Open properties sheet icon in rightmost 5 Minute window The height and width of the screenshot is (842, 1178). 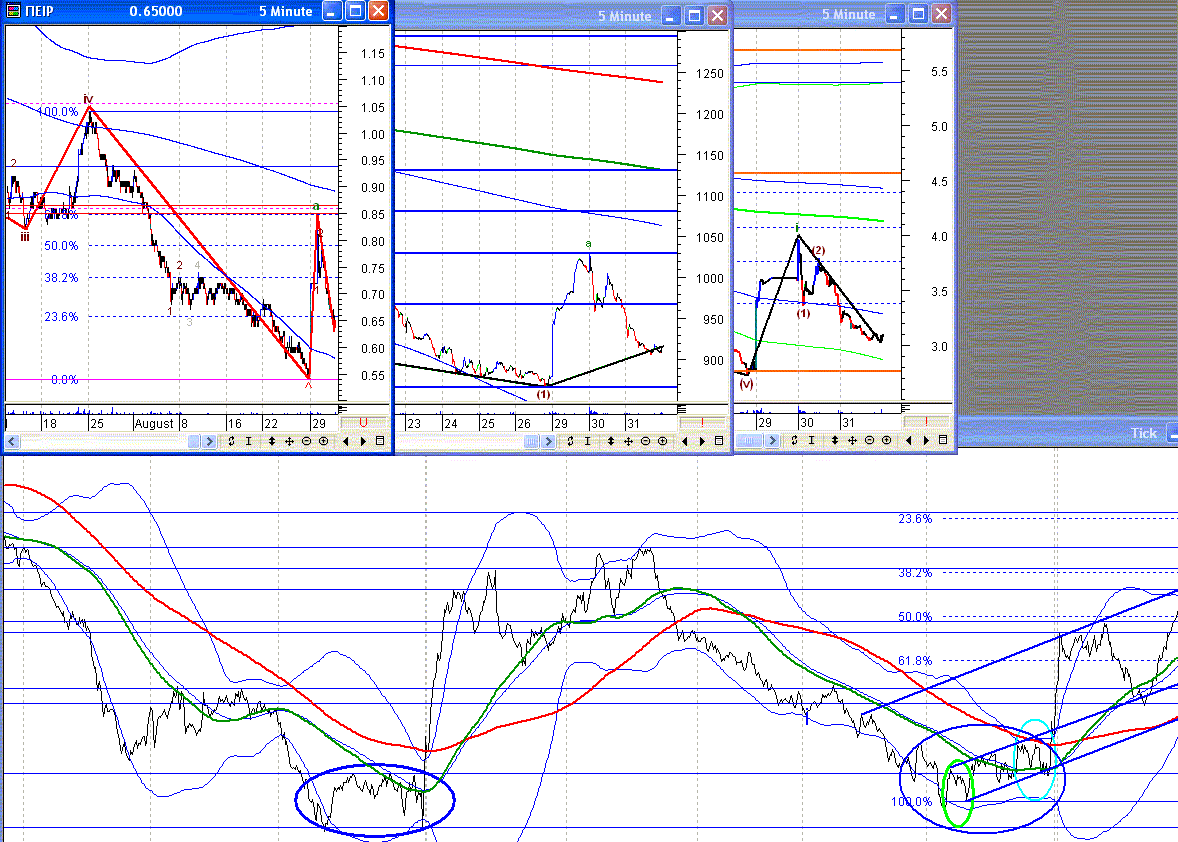(943, 440)
